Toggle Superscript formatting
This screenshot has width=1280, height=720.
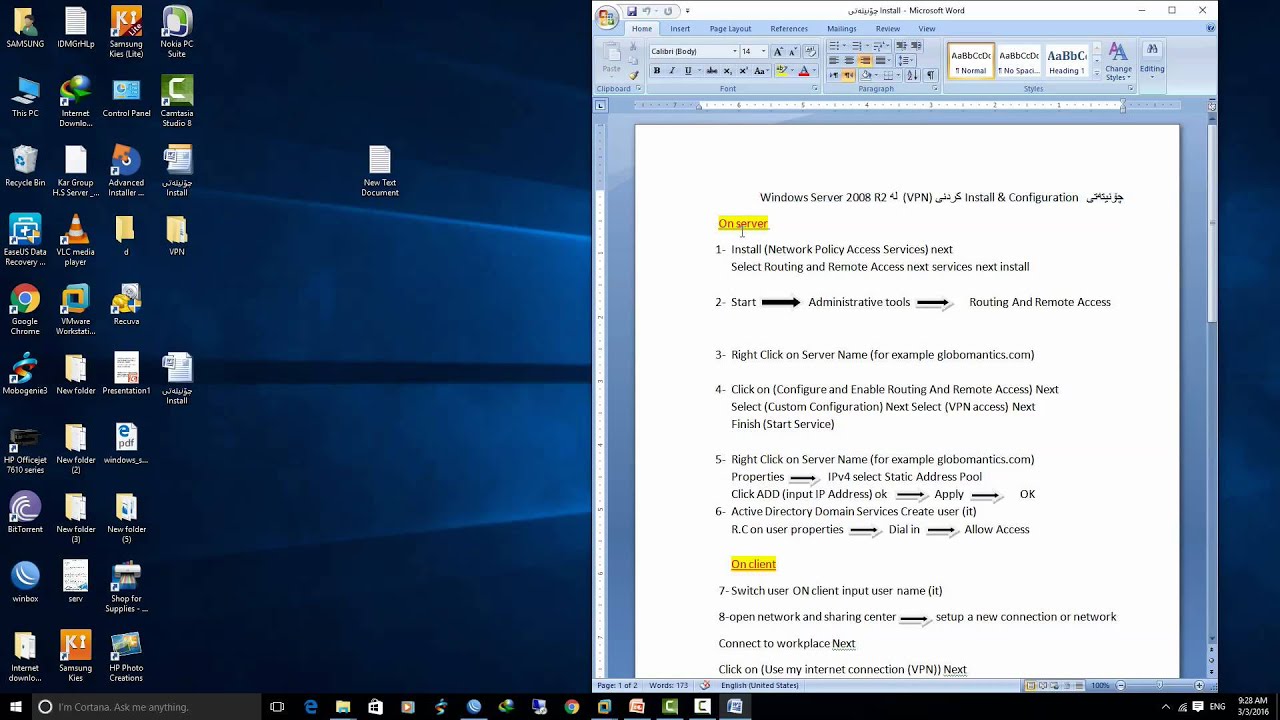click(x=743, y=71)
